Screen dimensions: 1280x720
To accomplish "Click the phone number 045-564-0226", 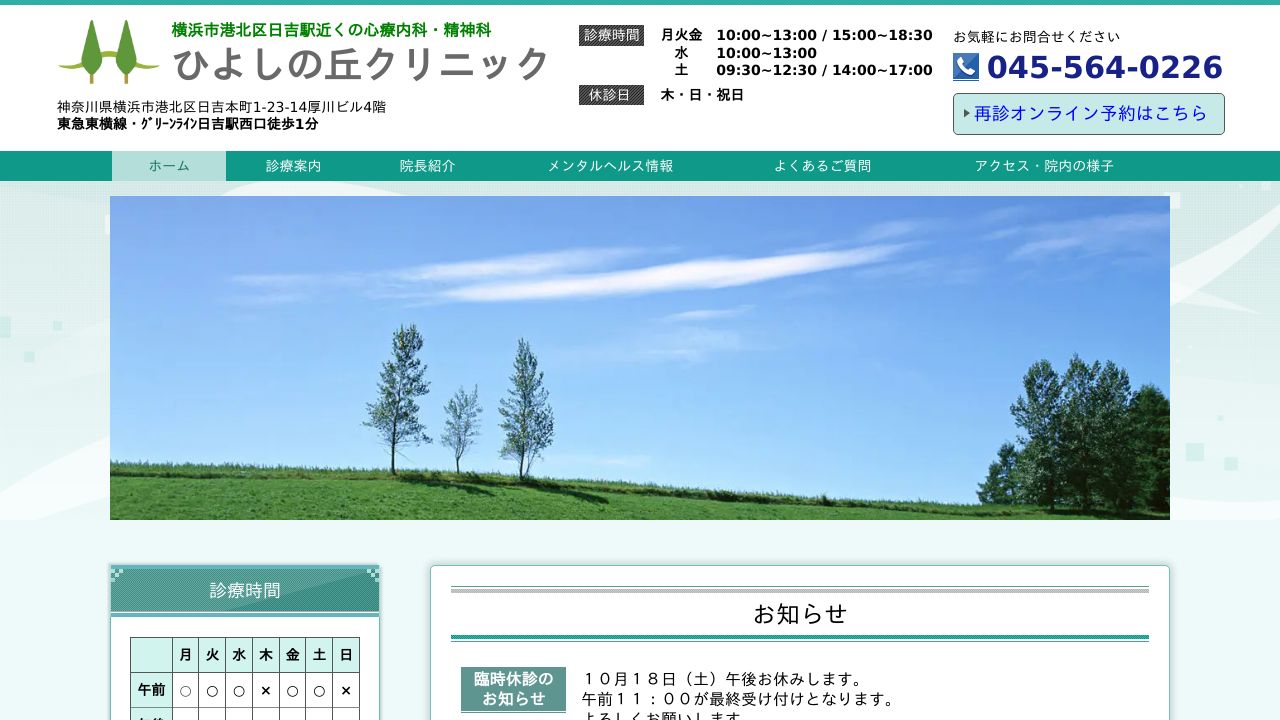I will (x=1104, y=67).
